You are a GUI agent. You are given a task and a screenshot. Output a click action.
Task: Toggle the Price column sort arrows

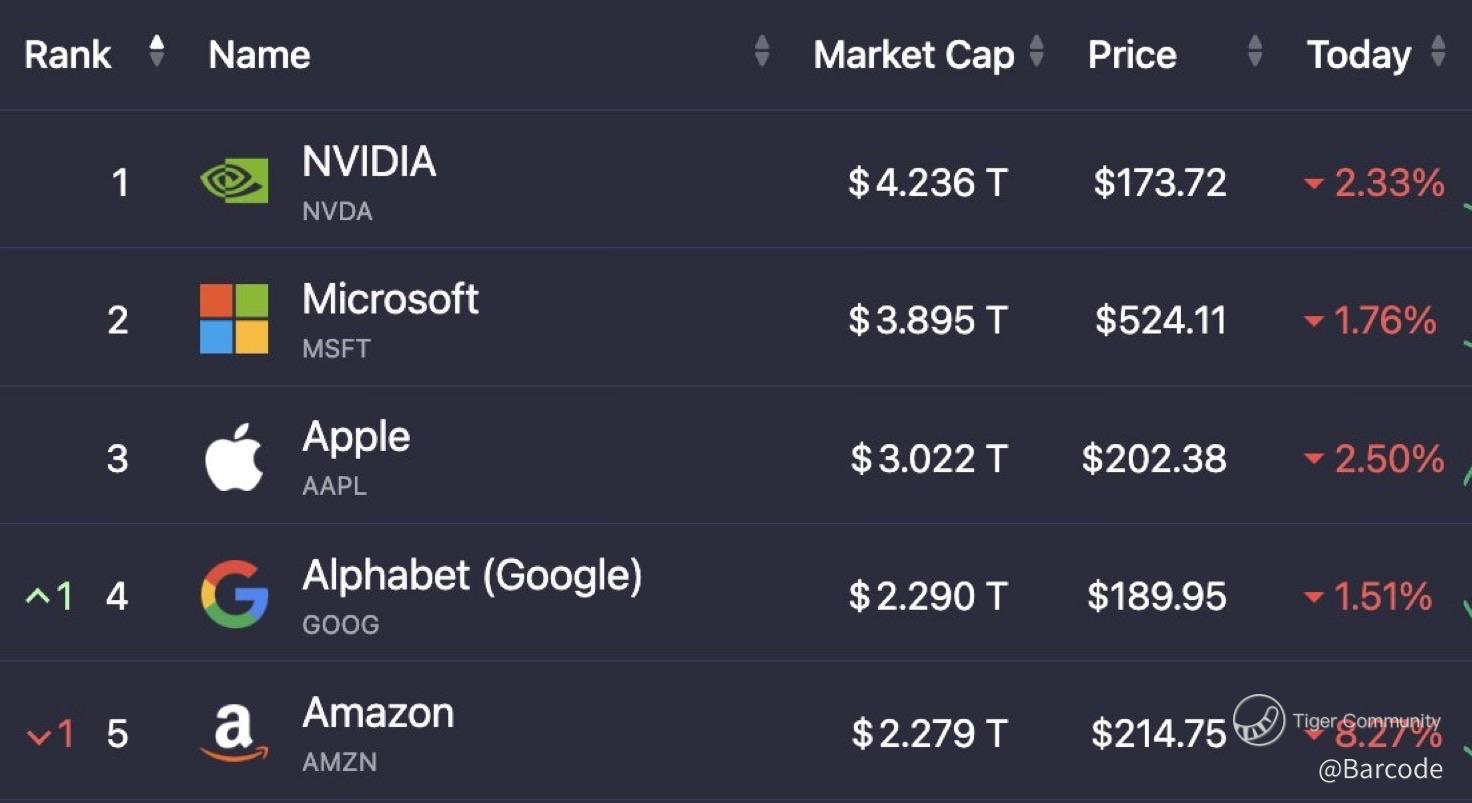tap(1255, 51)
